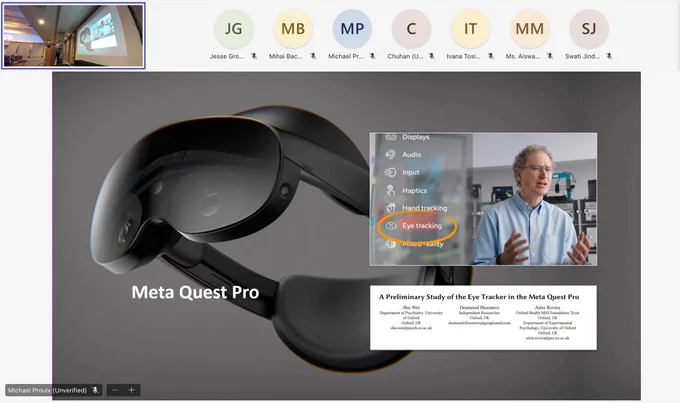The width and height of the screenshot is (680, 403).
Task: Select Michael's MP avatar
Action: point(352,29)
